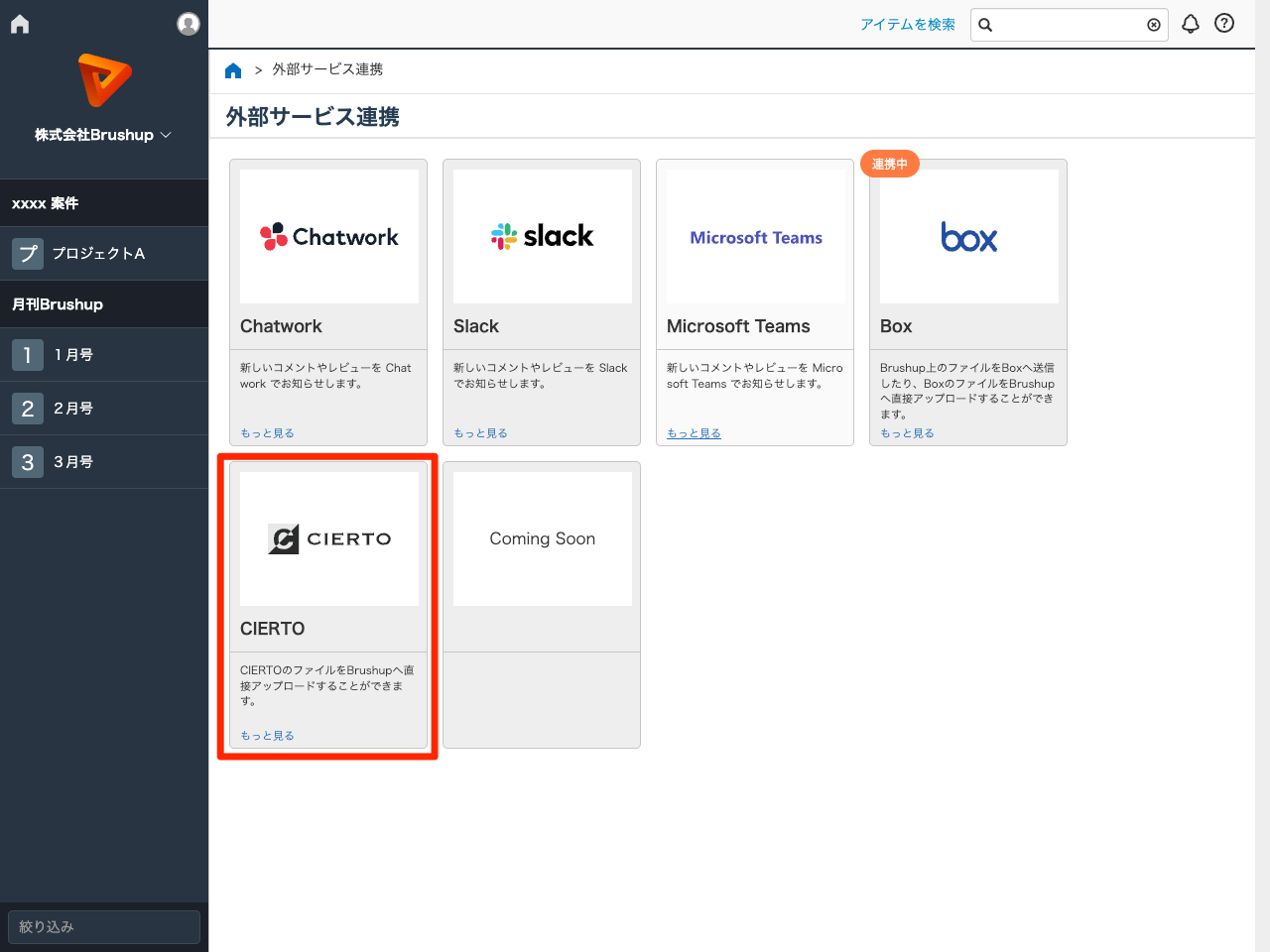Click the Box card title
1270x952 pixels.
pos(896,326)
